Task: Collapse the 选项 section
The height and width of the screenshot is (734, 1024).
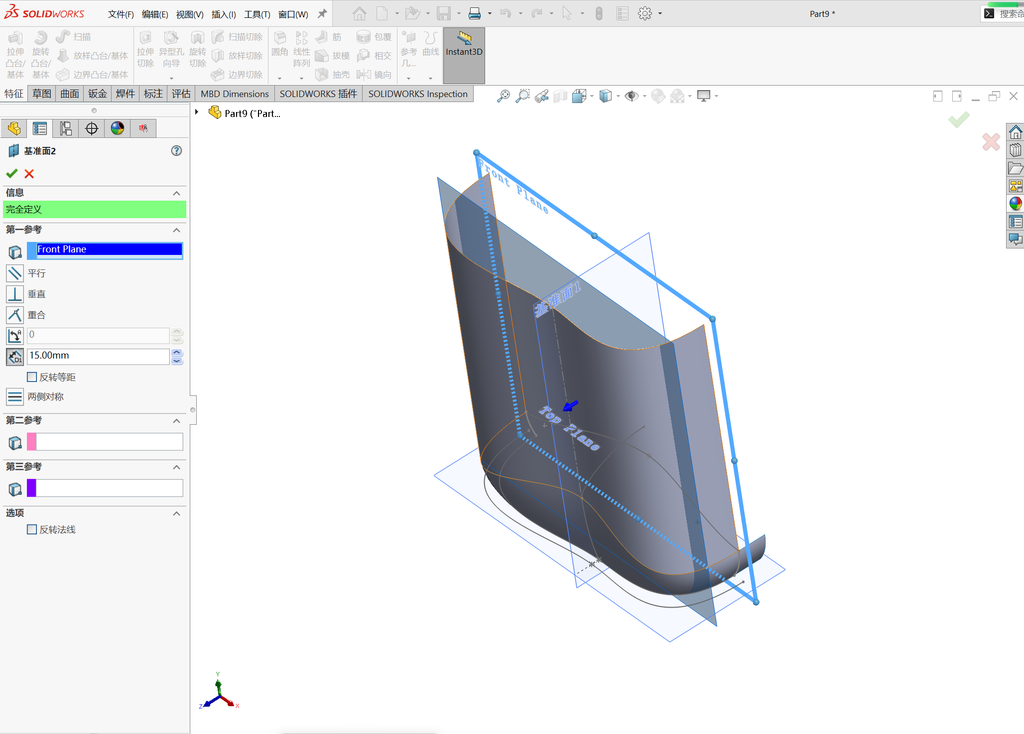Action: point(176,513)
